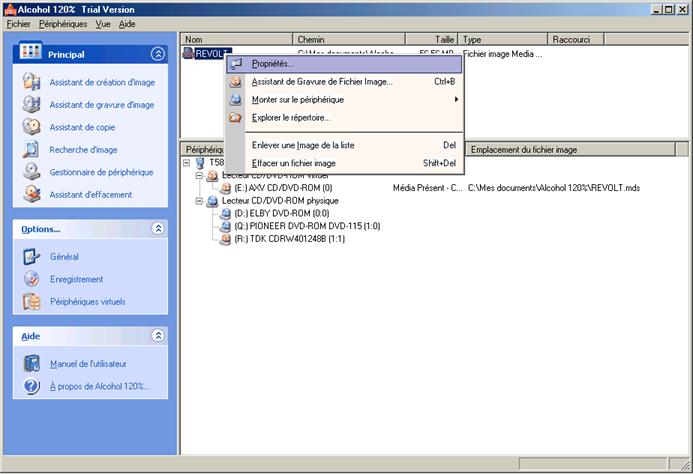Choose Assistant de Gravure de Fichier Image
The width and height of the screenshot is (693, 474).
tap(344, 82)
